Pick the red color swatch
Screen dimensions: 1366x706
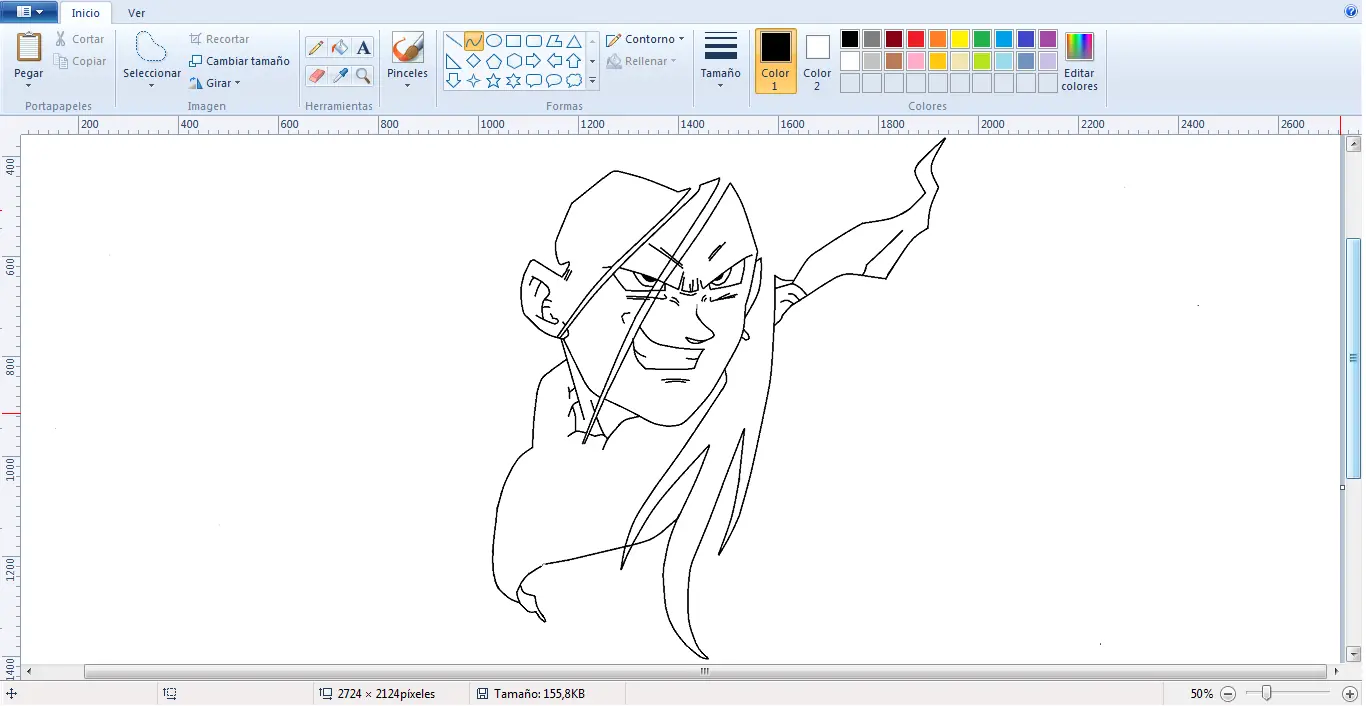pyautogui.click(x=915, y=39)
